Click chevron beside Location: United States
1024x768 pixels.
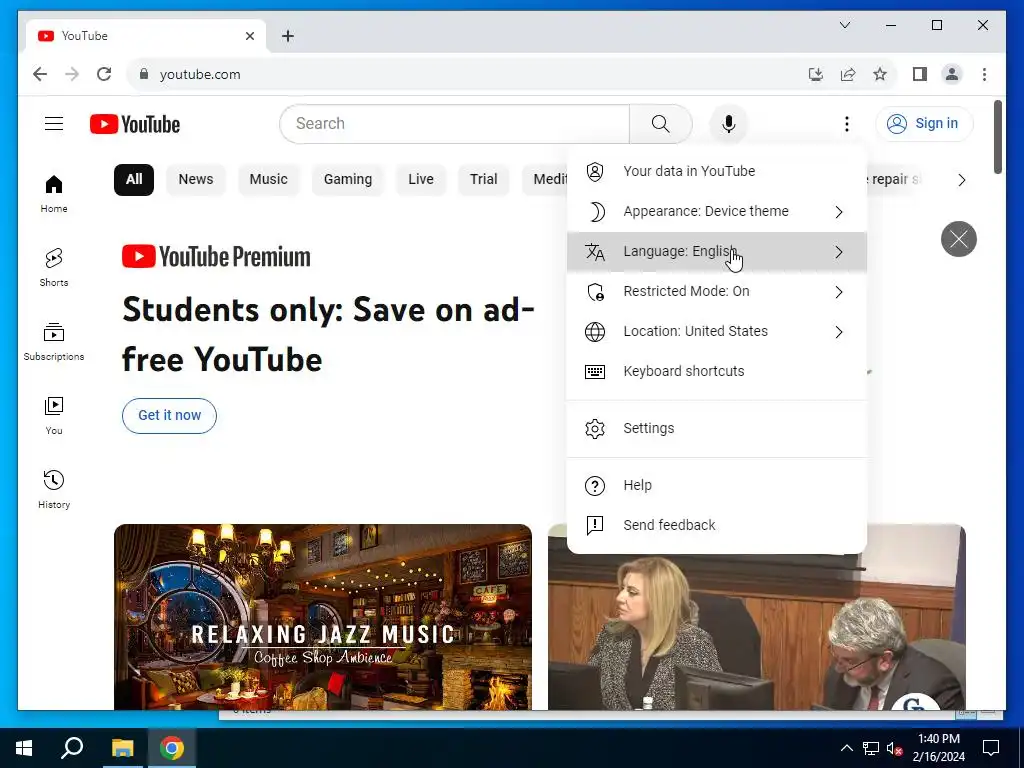point(839,332)
